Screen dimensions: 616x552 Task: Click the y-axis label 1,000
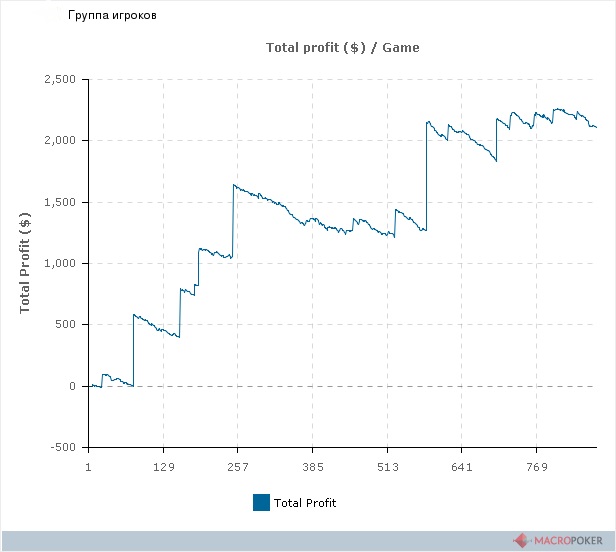[60, 263]
